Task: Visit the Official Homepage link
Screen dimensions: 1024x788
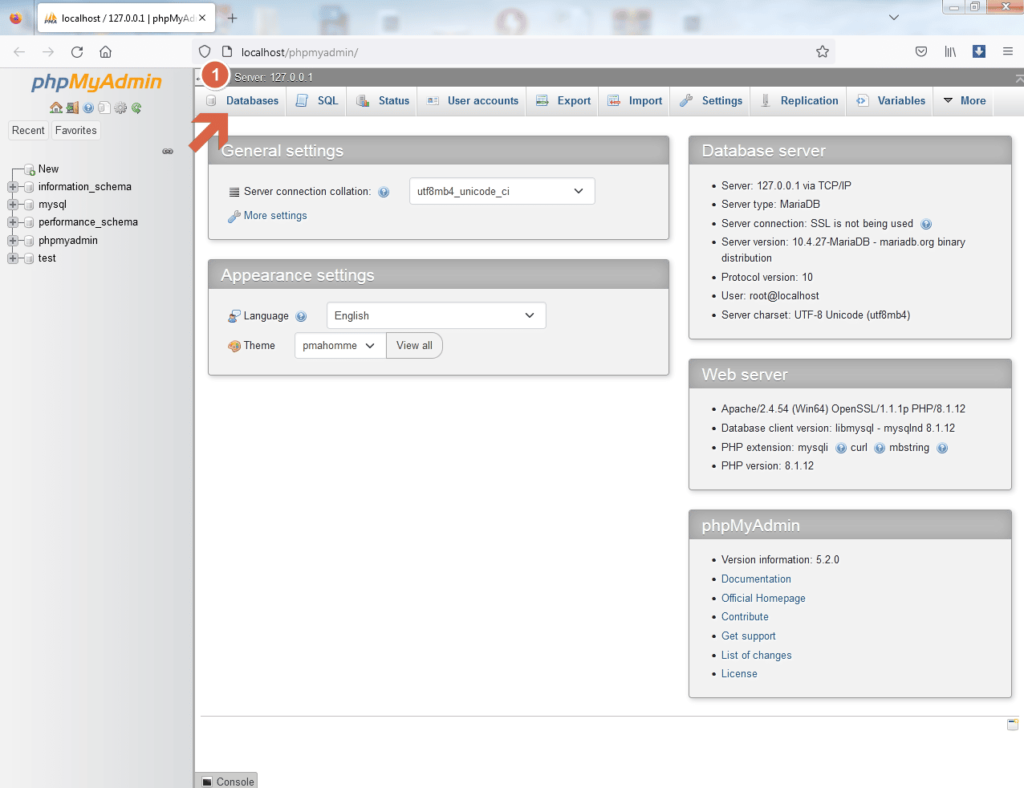Action: tap(763, 598)
